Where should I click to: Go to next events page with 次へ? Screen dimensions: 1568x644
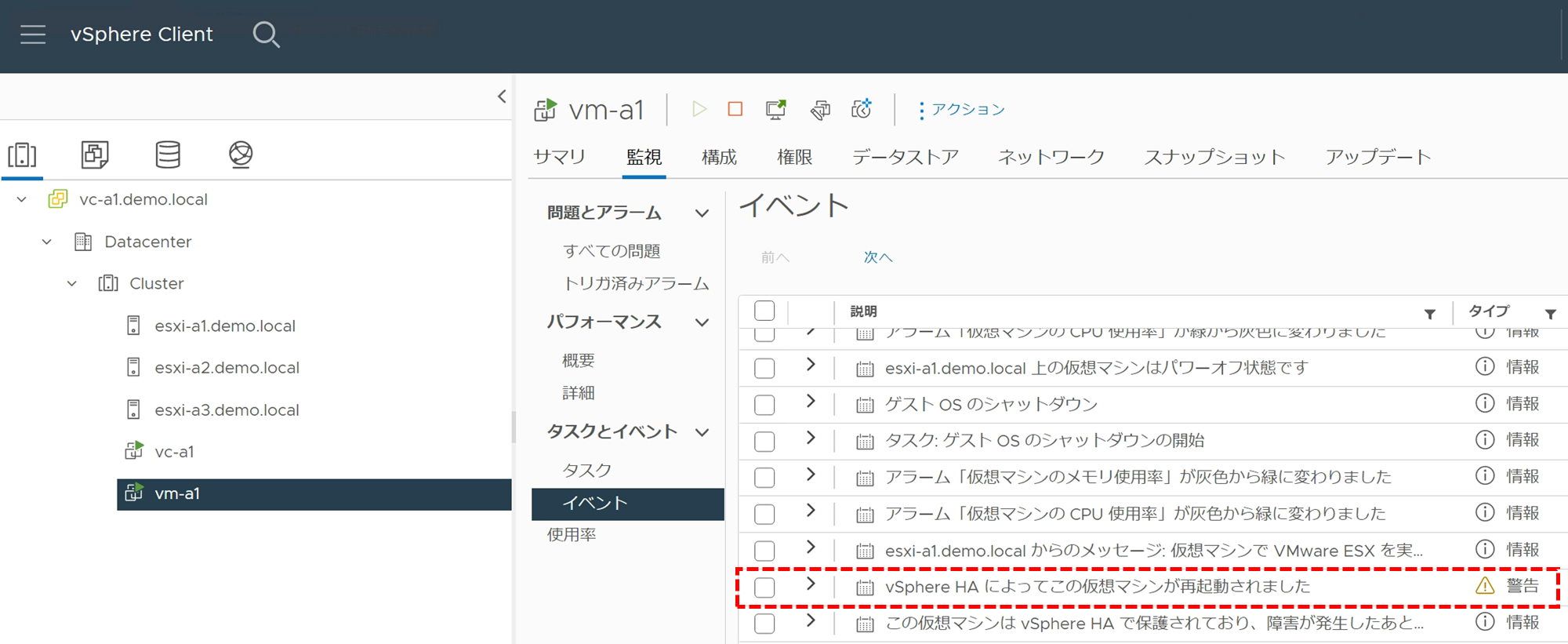(878, 257)
